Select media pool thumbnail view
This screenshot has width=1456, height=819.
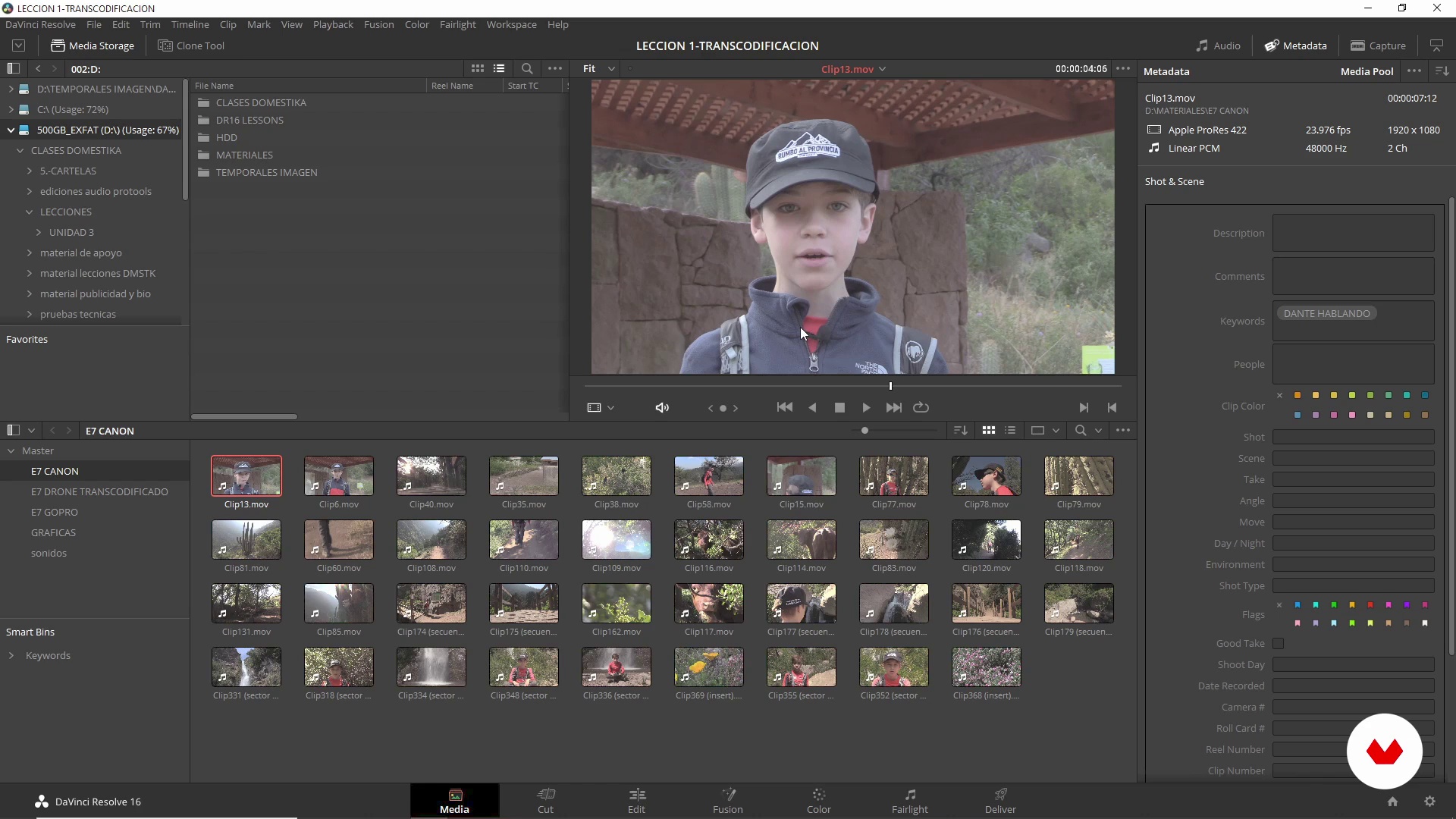(x=988, y=430)
